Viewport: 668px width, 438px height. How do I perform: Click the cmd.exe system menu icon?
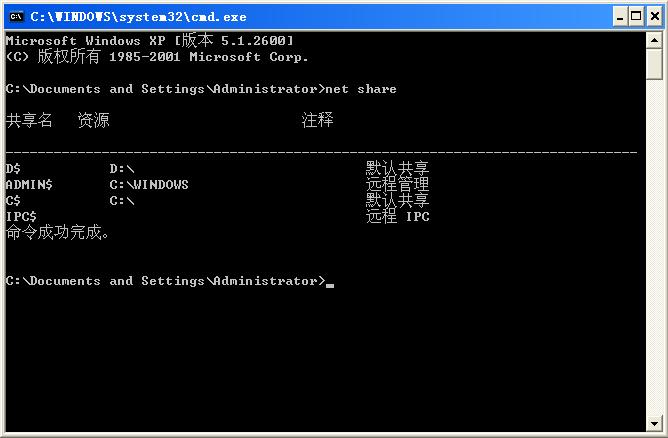click(16, 17)
